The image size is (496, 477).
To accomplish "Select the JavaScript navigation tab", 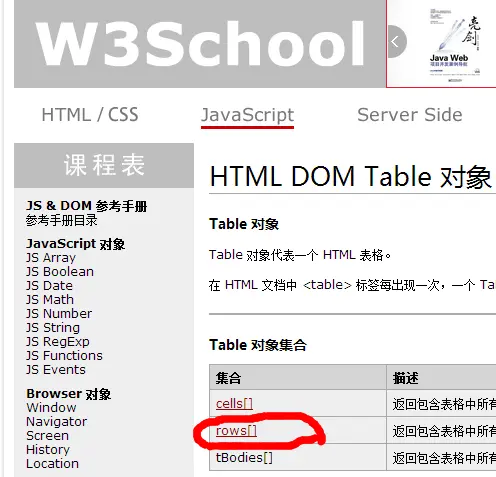I will click(x=247, y=115).
